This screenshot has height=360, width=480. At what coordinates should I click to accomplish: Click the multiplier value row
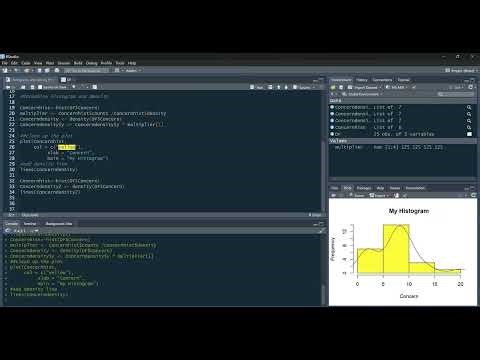coord(402,147)
